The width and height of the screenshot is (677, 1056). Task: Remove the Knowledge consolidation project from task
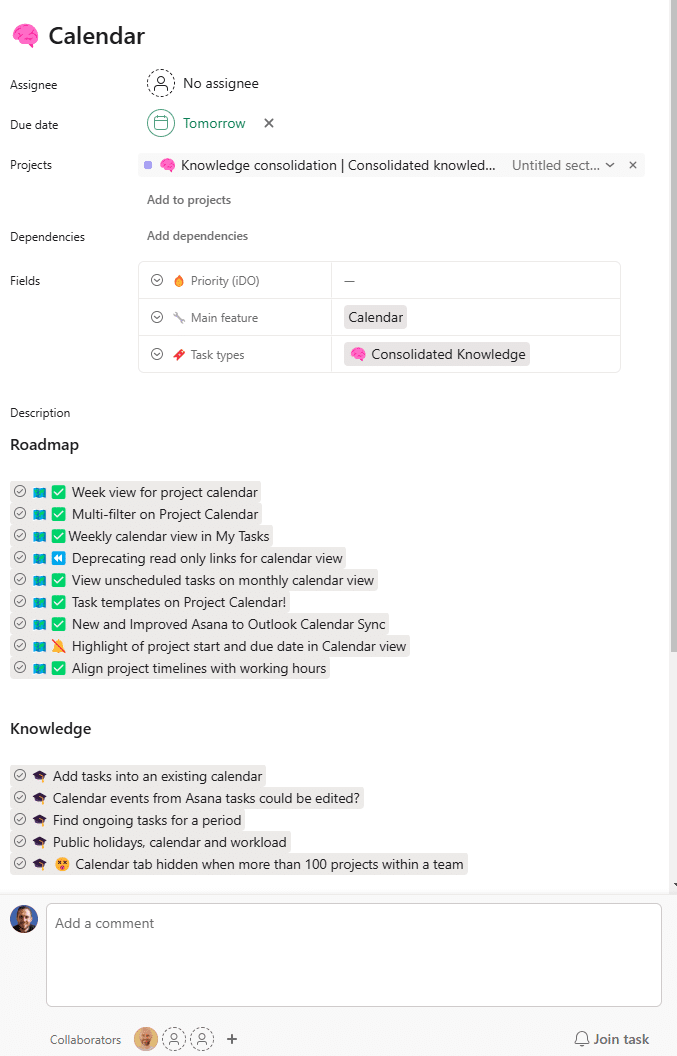(x=633, y=165)
